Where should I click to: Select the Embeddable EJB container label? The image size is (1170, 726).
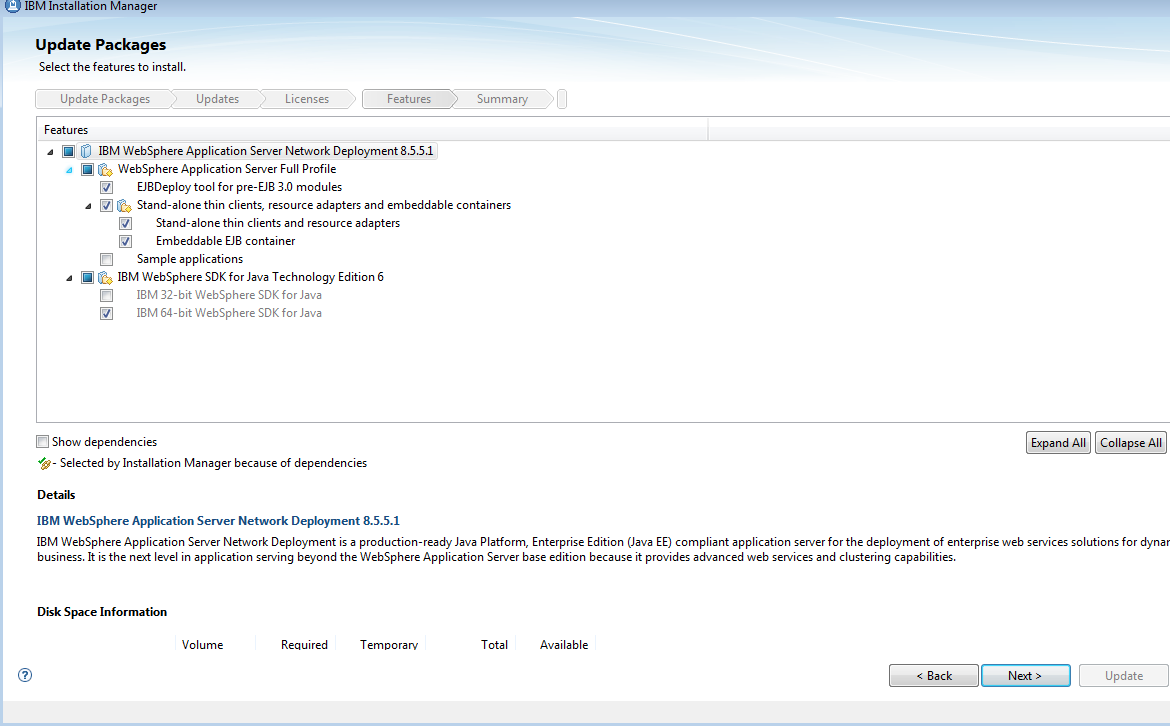click(225, 241)
